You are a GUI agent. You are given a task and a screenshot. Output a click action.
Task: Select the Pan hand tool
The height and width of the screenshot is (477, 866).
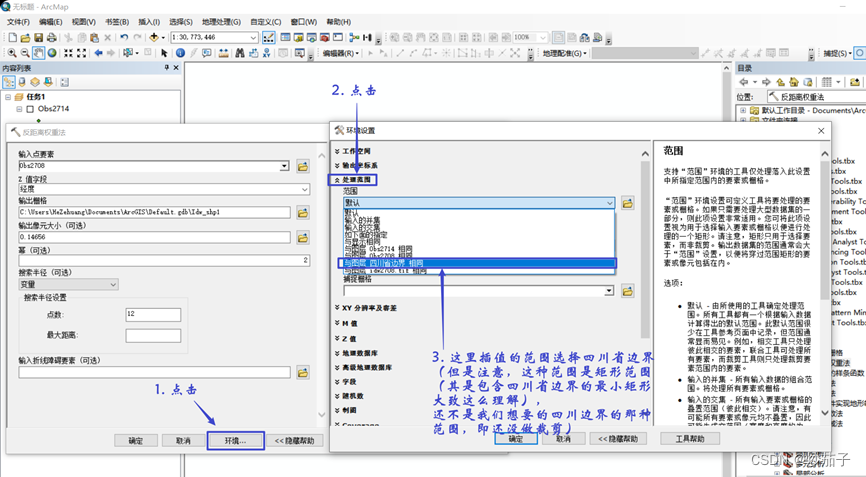(38, 53)
